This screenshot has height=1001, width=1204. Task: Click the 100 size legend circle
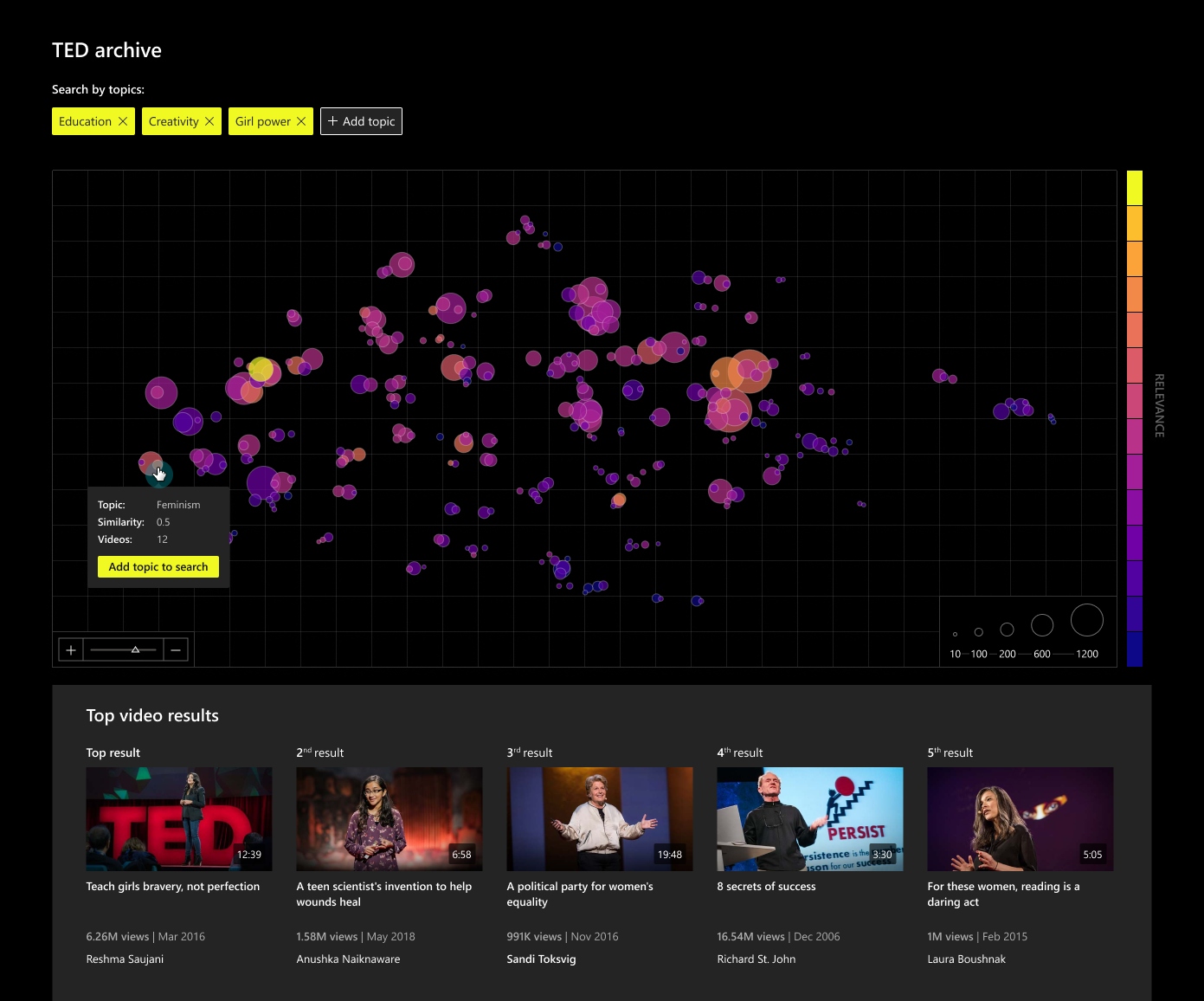(x=979, y=632)
